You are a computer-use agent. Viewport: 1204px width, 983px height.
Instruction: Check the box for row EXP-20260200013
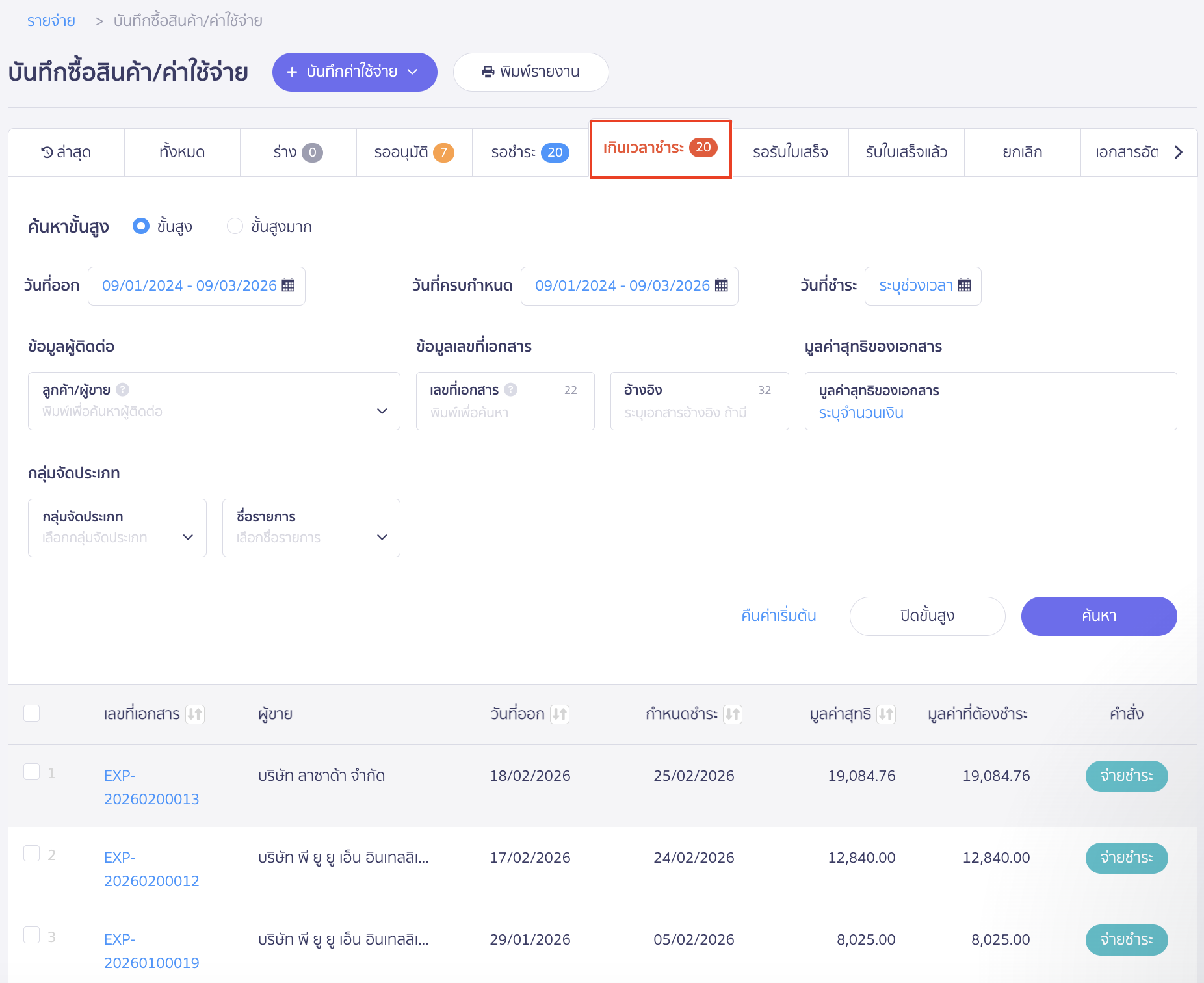tap(31, 772)
